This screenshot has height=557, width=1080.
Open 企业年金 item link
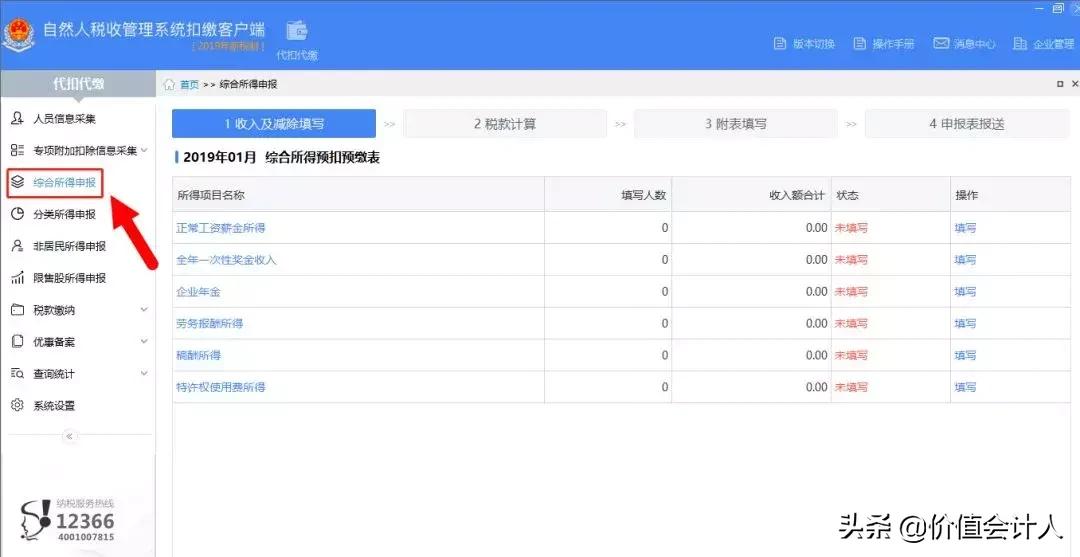pos(198,292)
